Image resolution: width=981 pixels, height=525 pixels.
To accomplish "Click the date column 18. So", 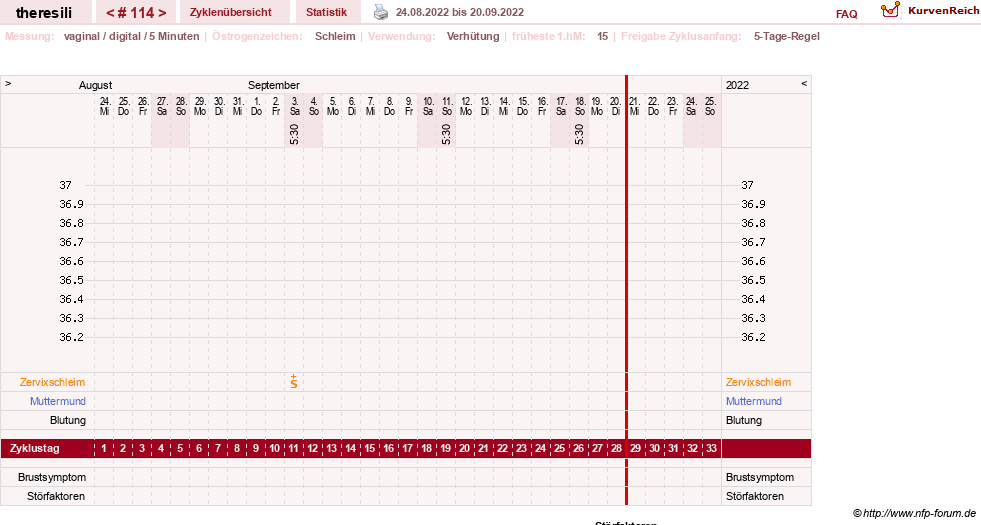I will pyautogui.click(x=580, y=106).
